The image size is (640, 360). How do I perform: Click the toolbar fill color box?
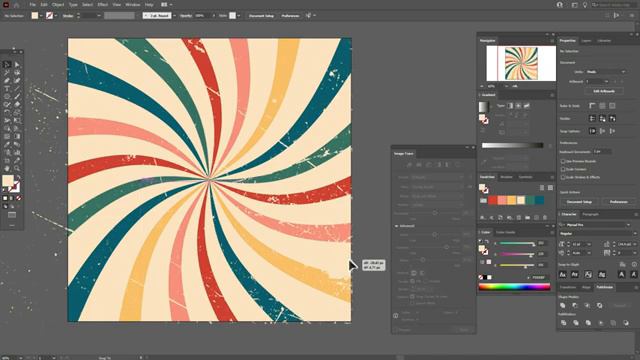7,181
